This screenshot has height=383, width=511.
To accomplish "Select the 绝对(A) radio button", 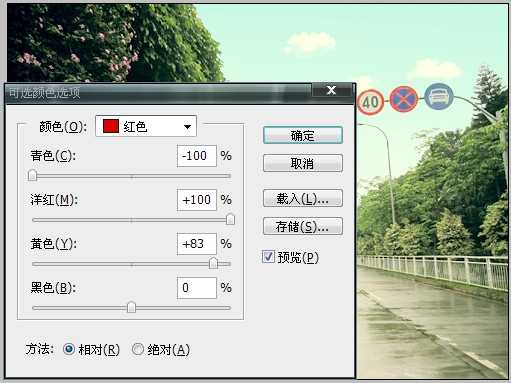I will point(137,349).
